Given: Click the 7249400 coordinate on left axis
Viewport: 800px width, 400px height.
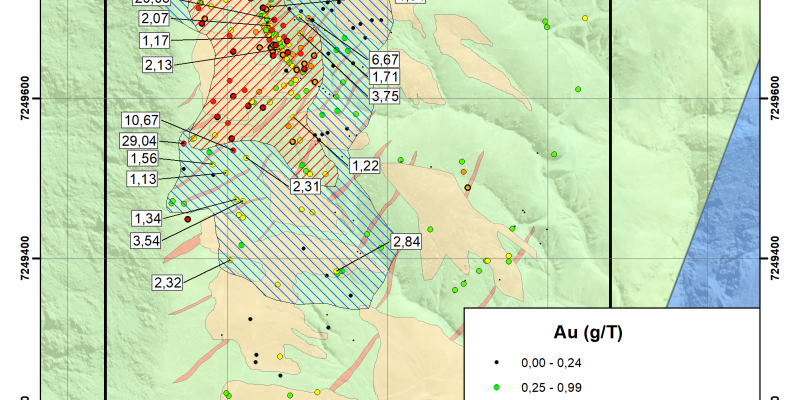Looking at the screenshot, I should pos(38,258).
